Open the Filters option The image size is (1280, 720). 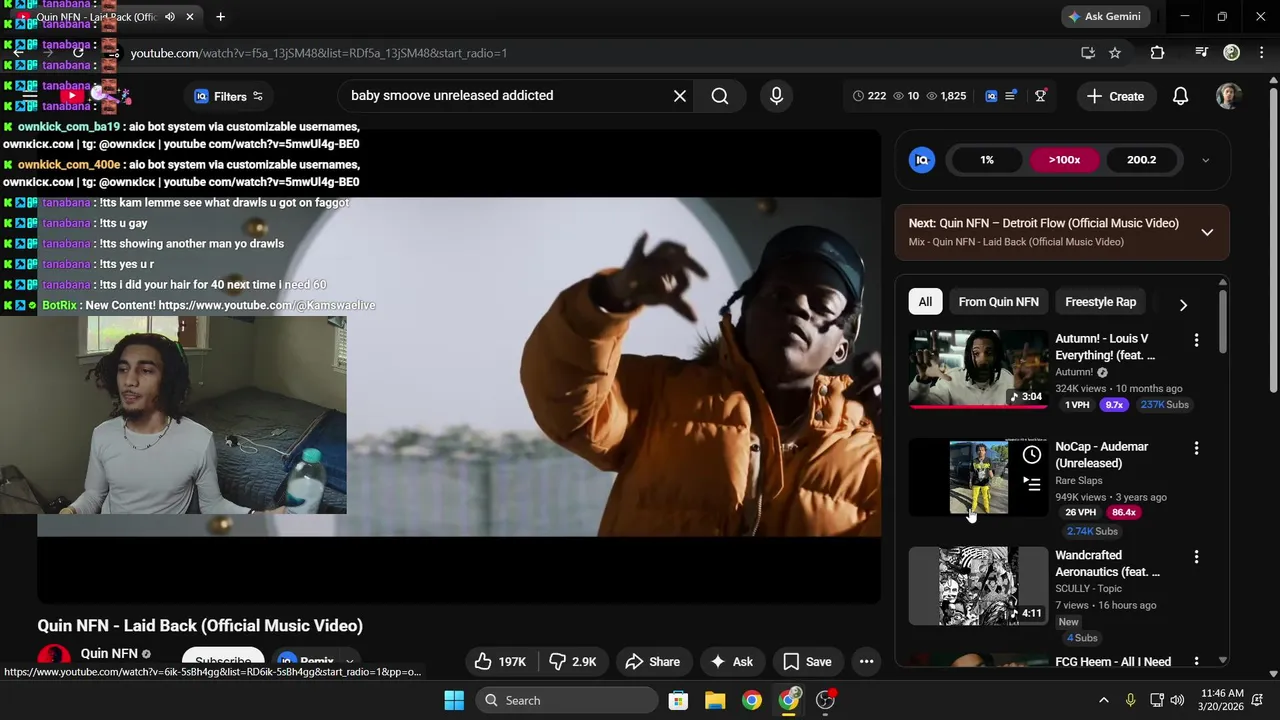(x=229, y=96)
